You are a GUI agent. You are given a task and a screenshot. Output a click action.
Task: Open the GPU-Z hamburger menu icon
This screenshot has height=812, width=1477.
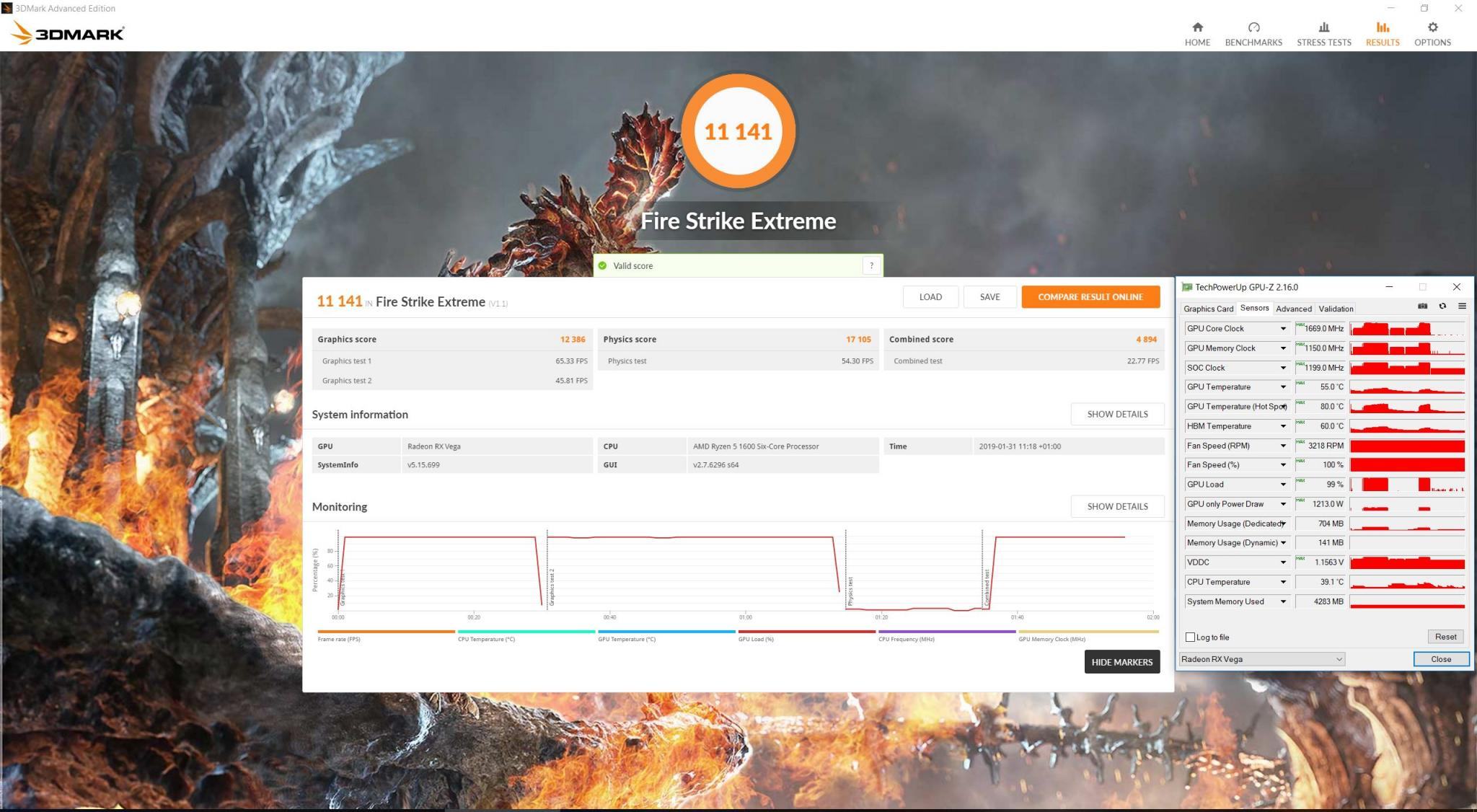[x=1462, y=306]
